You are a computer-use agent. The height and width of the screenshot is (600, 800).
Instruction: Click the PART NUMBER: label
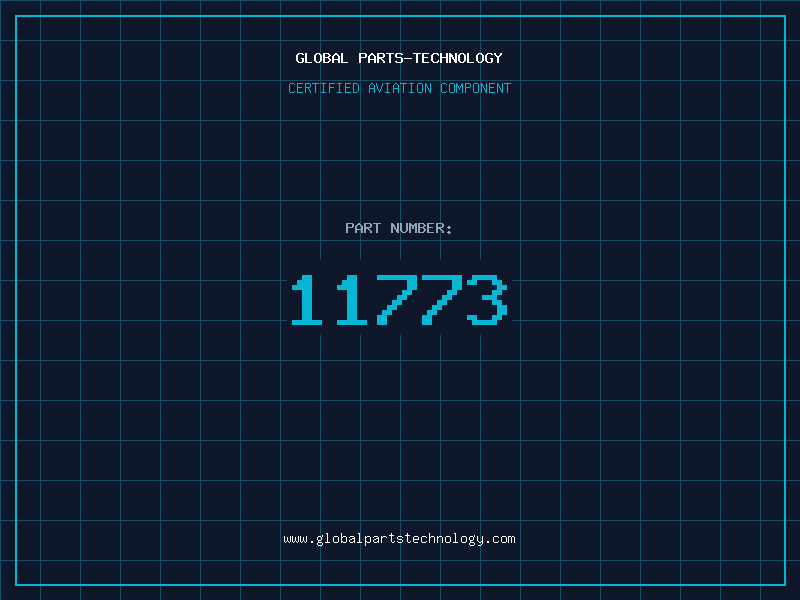click(399, 228)
